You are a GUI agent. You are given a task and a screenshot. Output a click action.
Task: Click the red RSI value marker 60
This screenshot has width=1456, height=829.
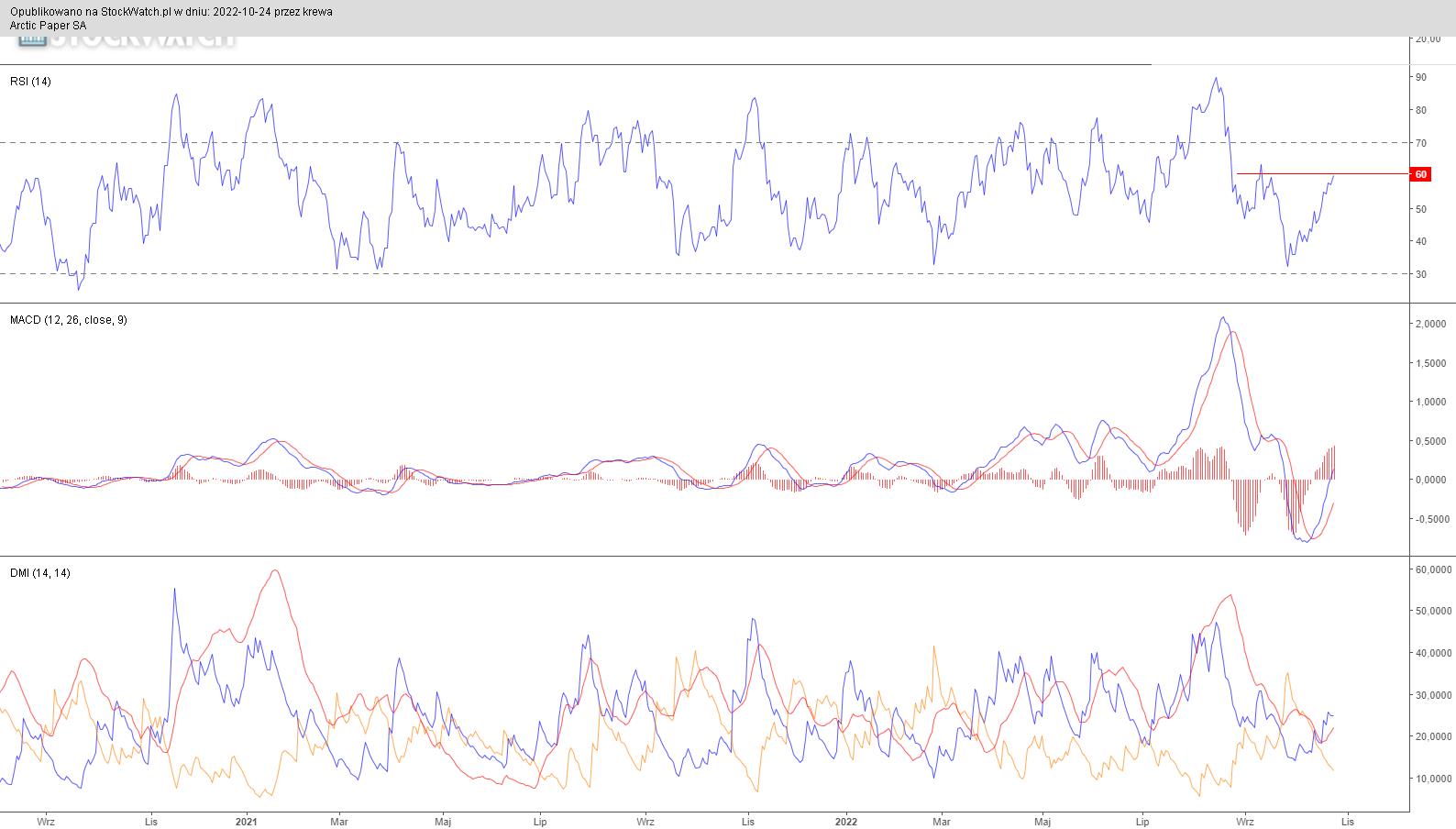click(1420, 174)
